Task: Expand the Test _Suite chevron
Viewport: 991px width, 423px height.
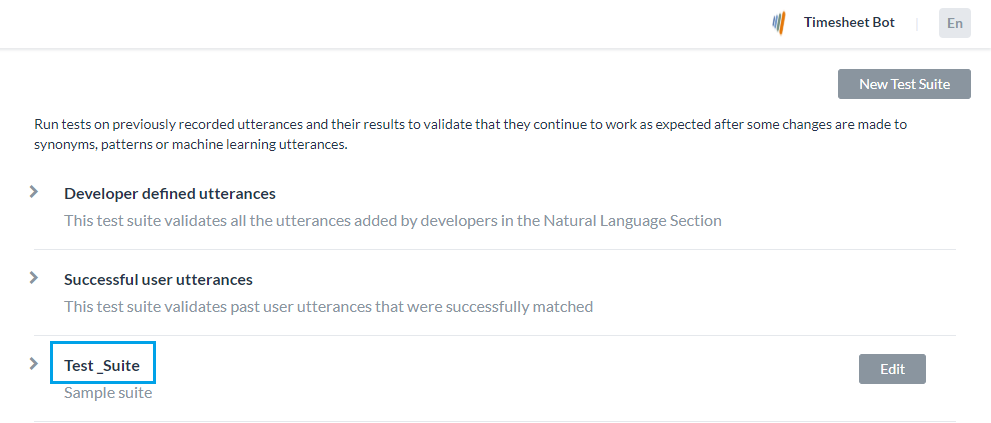Action: point(34,363)
